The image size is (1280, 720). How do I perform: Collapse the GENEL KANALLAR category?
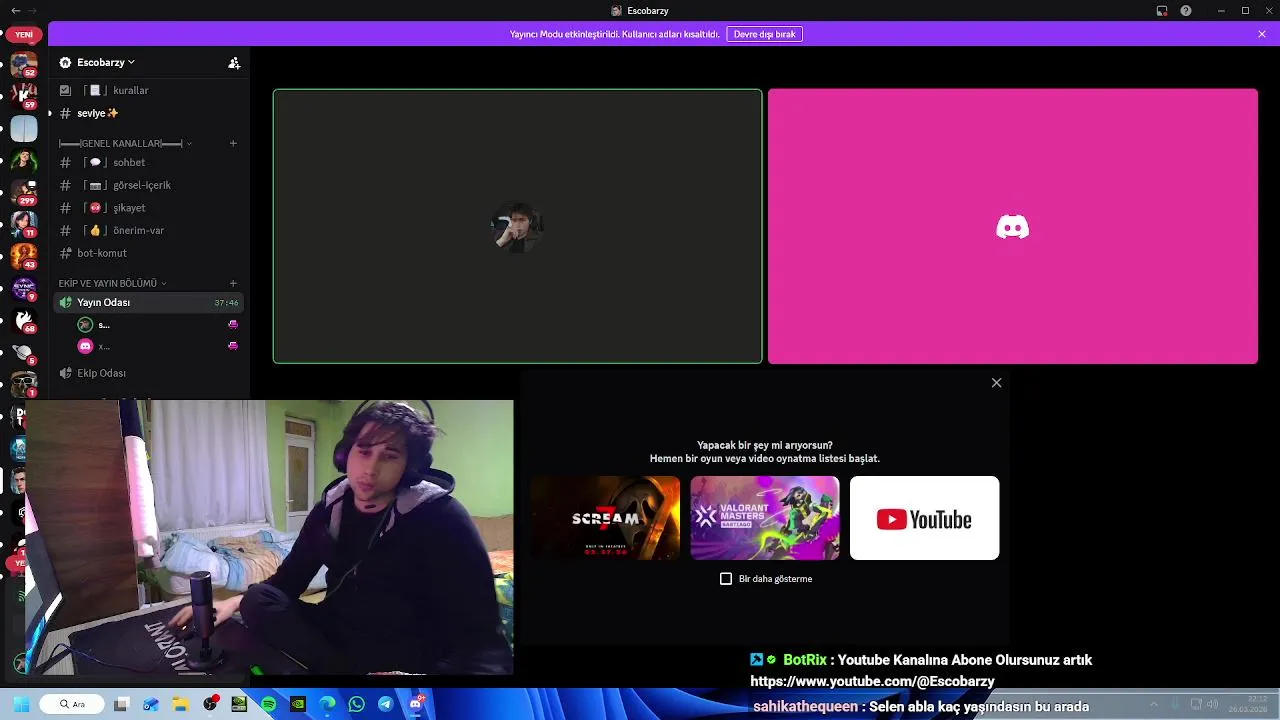tap(125, 143)
